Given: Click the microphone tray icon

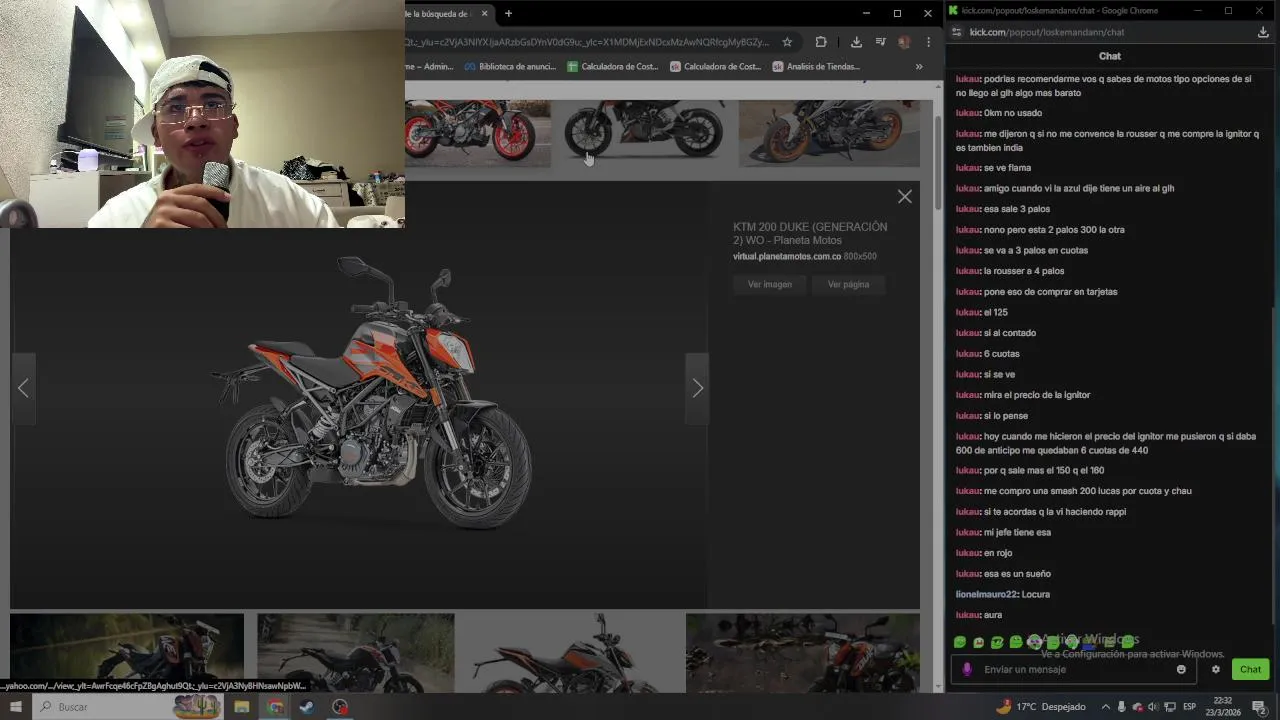Looking at the screenshot, I should tap(1122, 707).
